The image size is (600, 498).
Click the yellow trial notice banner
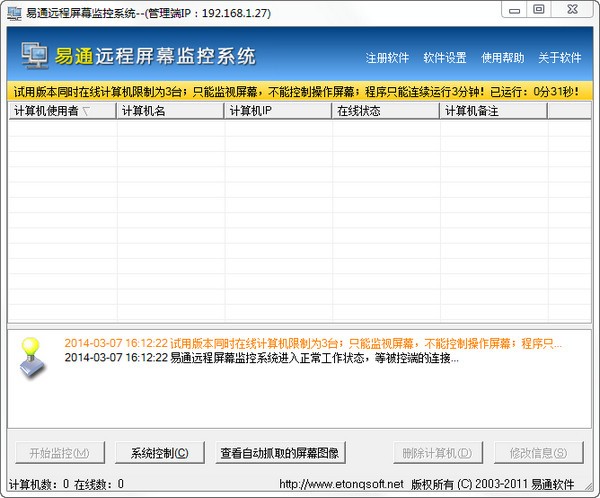pos(299,92)
